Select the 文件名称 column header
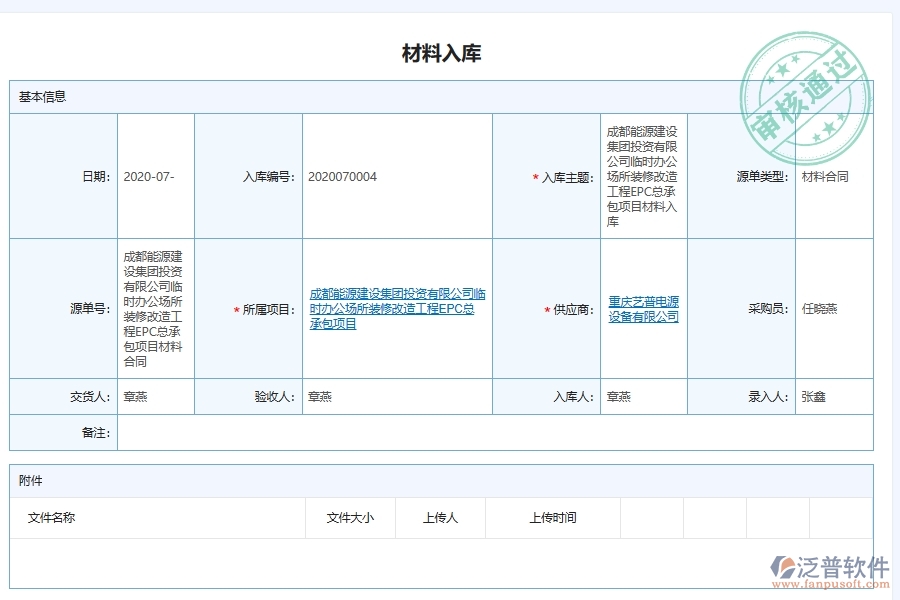This screenshot has width=900, height=600. (49, 518)
